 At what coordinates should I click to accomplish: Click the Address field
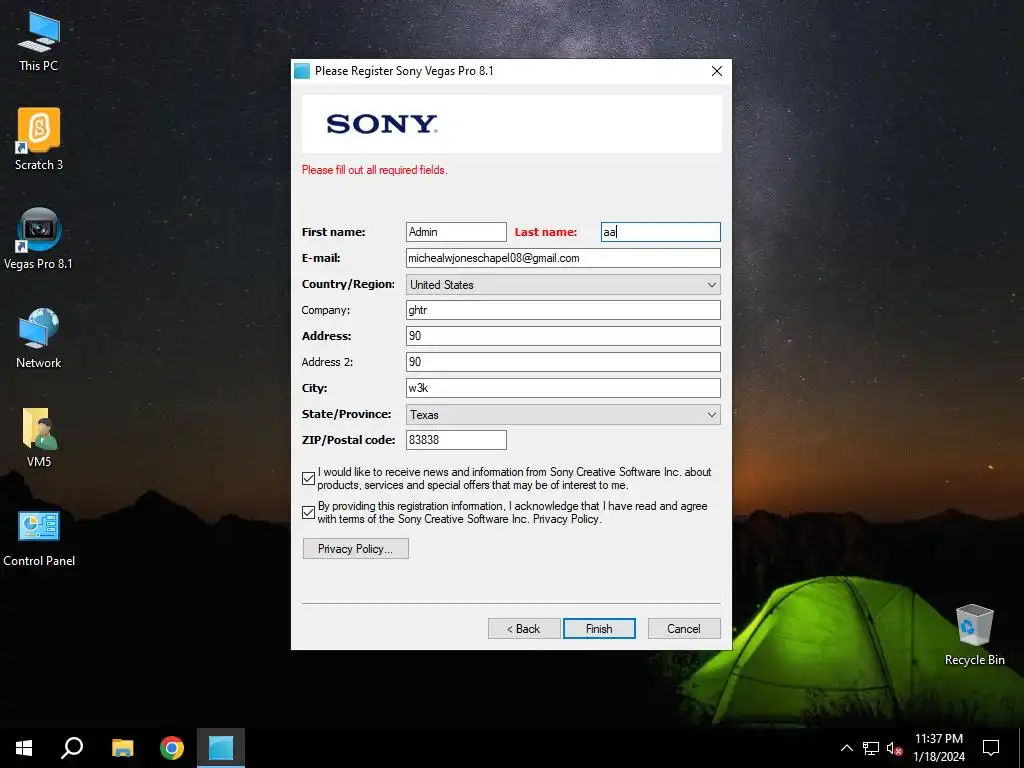click(x=563, y=336)
